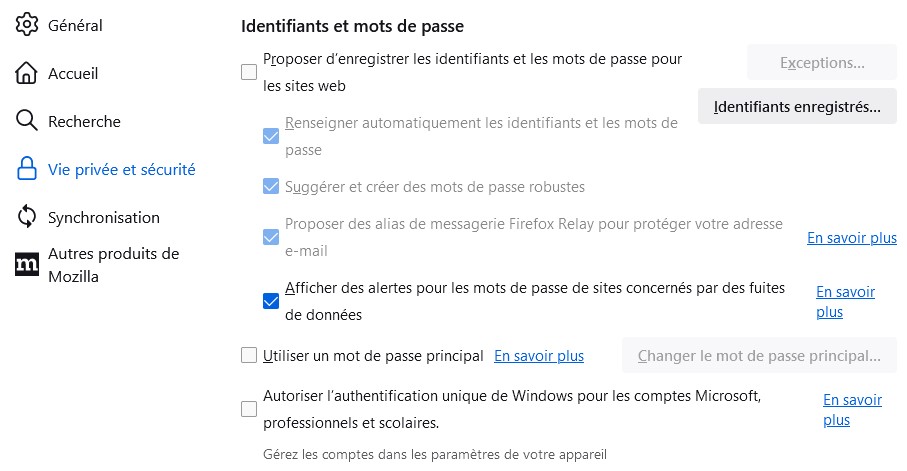Open 'En savoir plus' for Windows authentication
Screen dimensions: 907x471
point(852,409)
